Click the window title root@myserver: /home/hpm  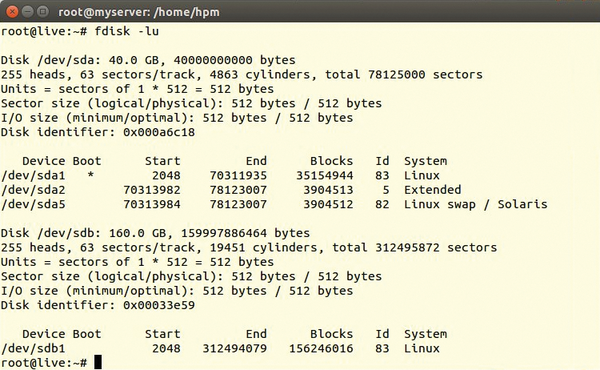coord(139,12)
